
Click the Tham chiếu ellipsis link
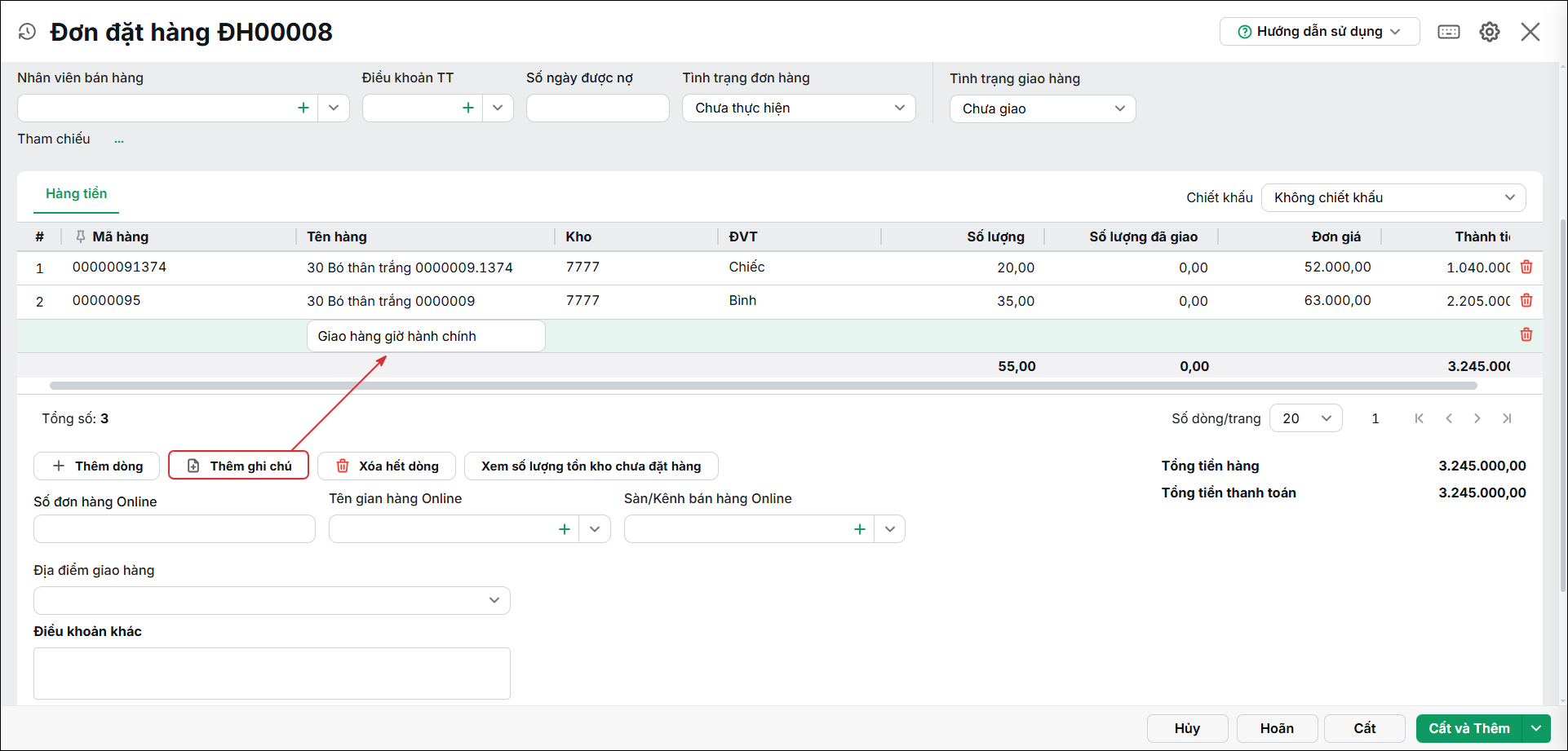click(119, 140)
